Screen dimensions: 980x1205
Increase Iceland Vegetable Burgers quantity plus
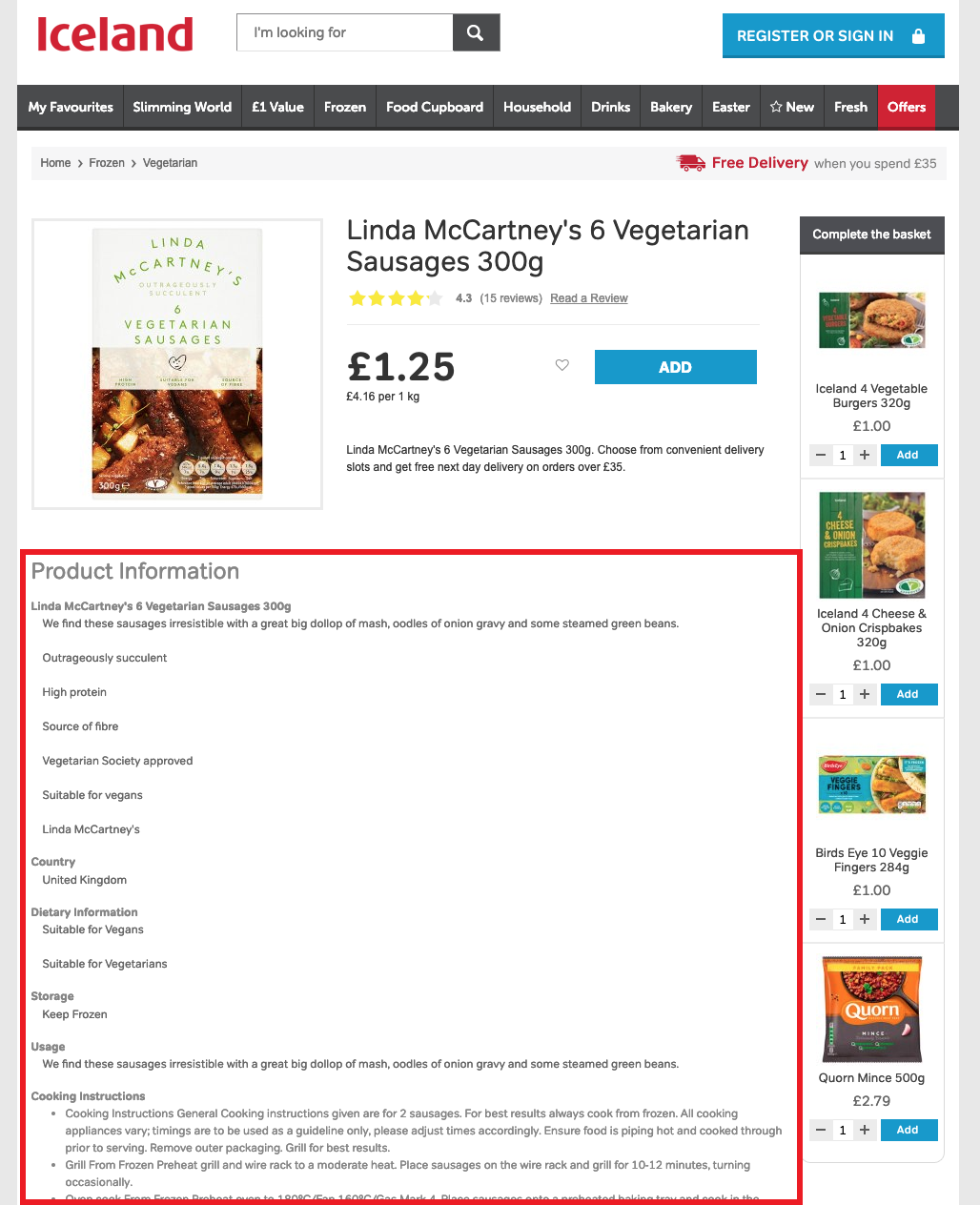click(865, 455)
